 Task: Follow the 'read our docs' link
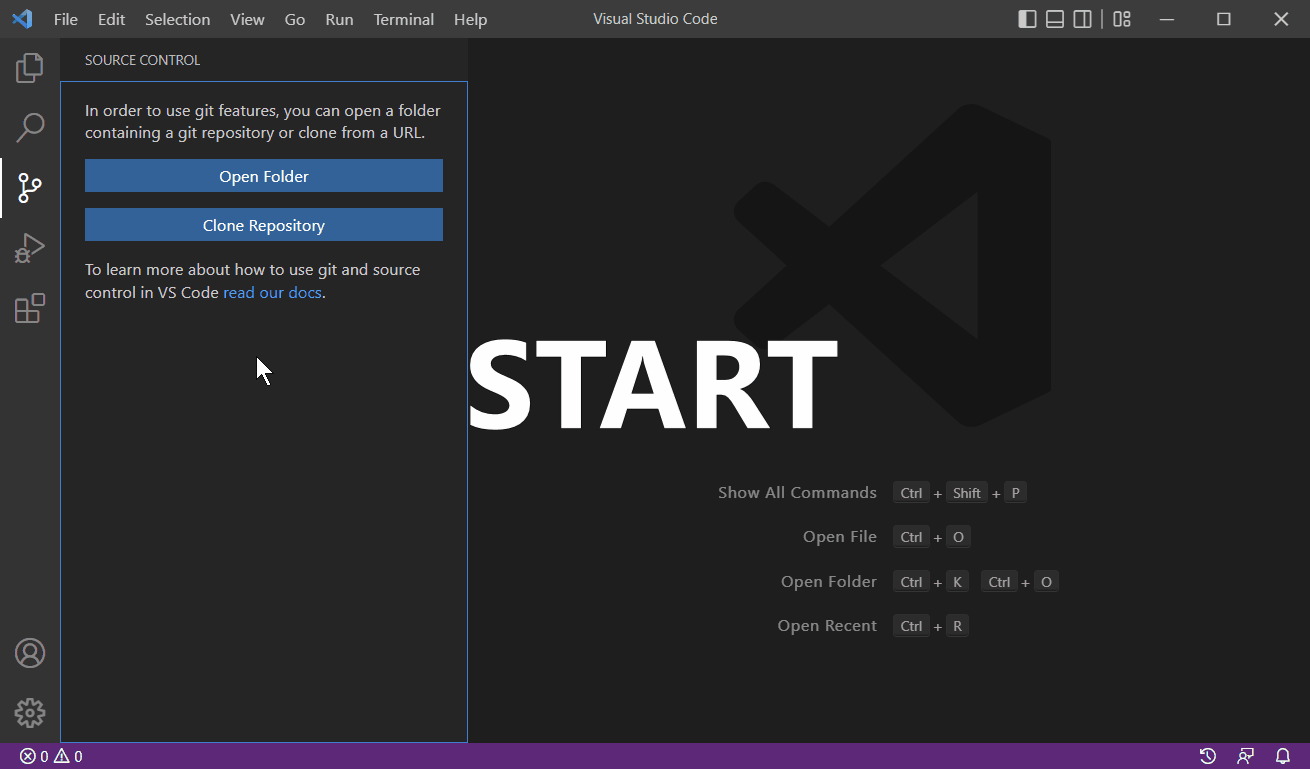tap(272, 293)
